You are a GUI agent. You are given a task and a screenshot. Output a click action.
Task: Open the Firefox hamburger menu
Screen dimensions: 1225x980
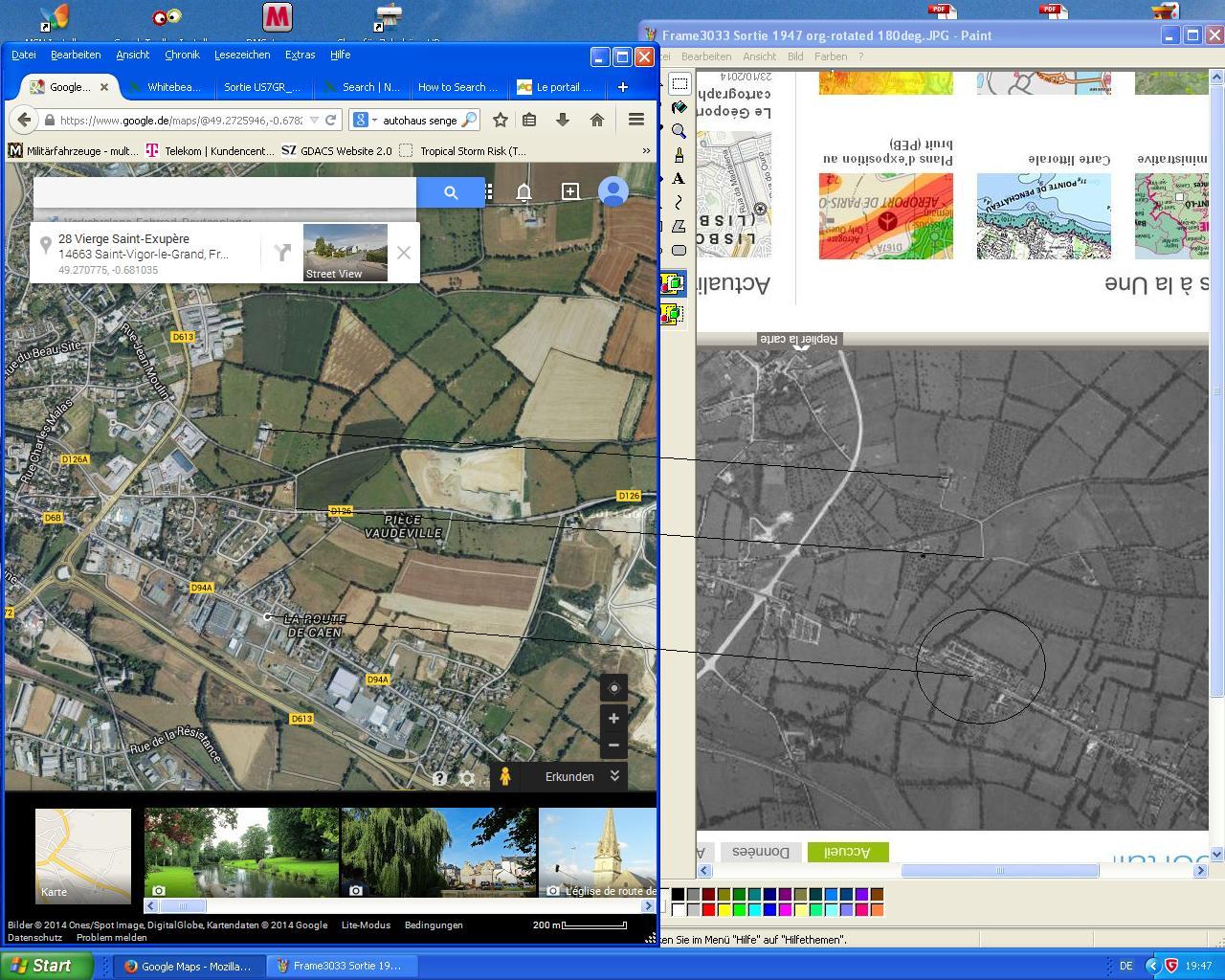coord(636,120)
